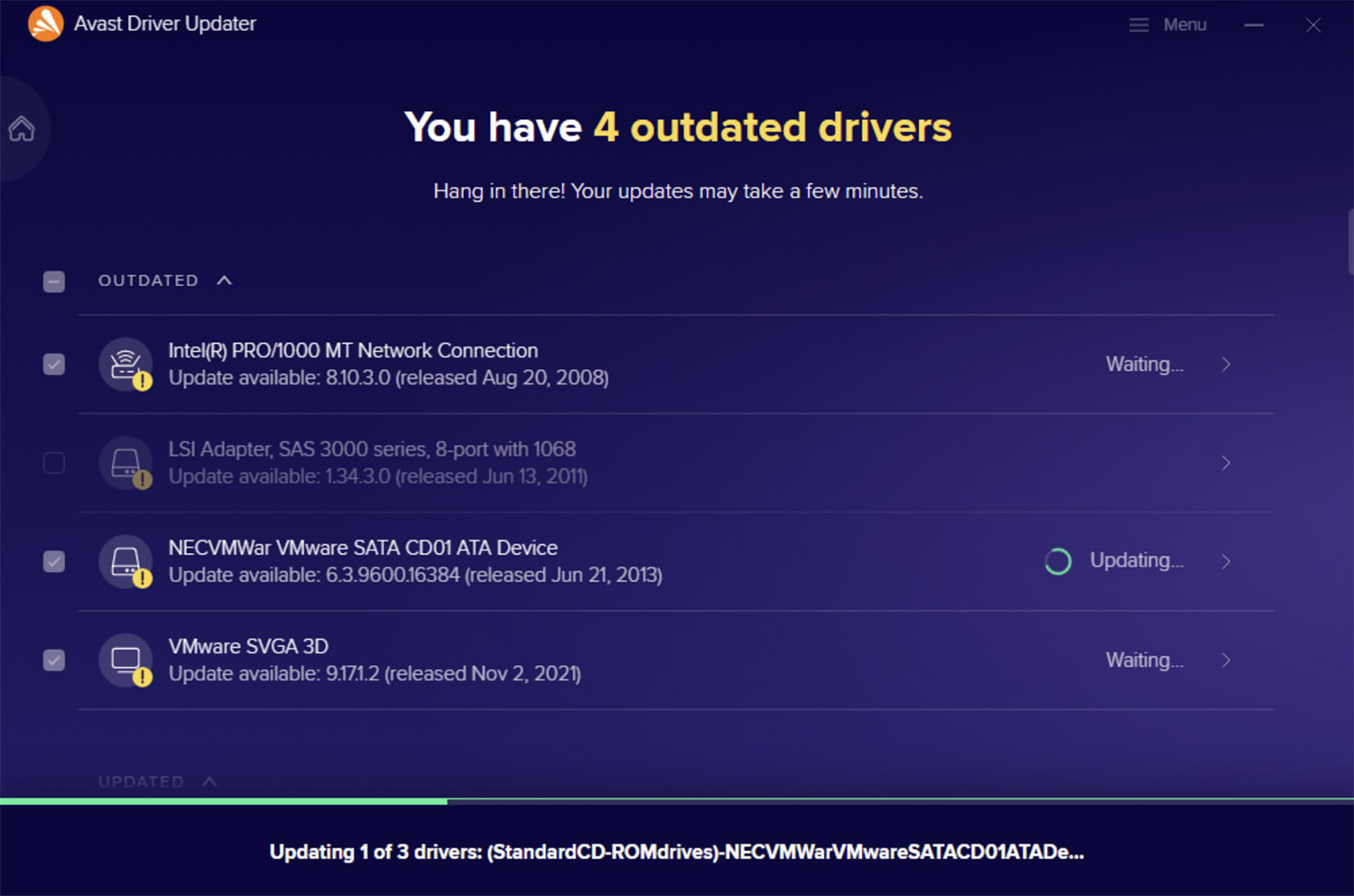
Task: Click the UPDATED section heading
Action: 141,781
